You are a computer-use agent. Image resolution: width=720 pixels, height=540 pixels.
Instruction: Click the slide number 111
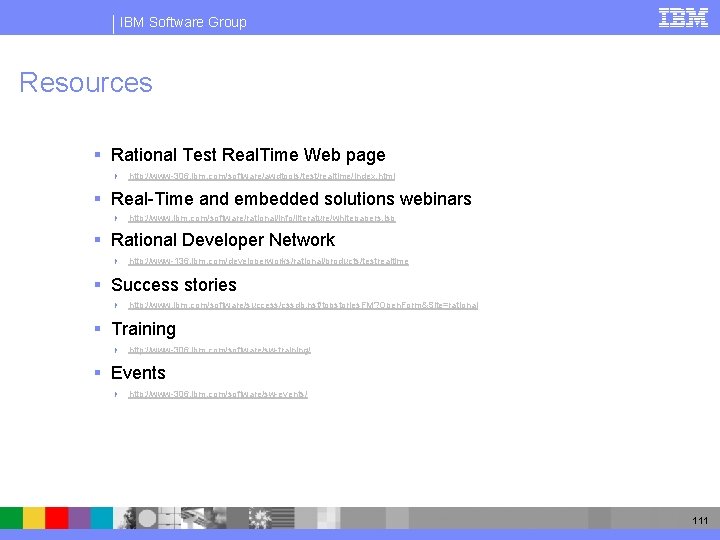pyautogui.click(x=700, y=520)
